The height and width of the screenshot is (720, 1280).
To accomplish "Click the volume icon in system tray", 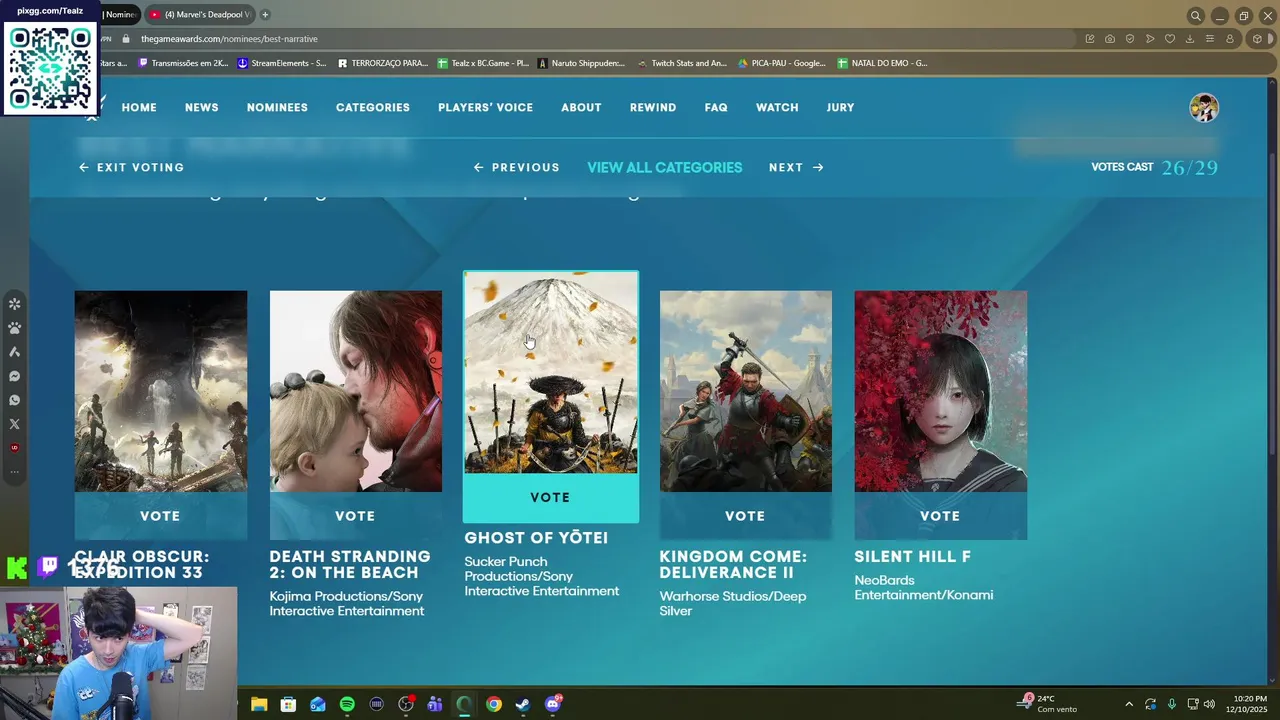I will click(1210, 704).
